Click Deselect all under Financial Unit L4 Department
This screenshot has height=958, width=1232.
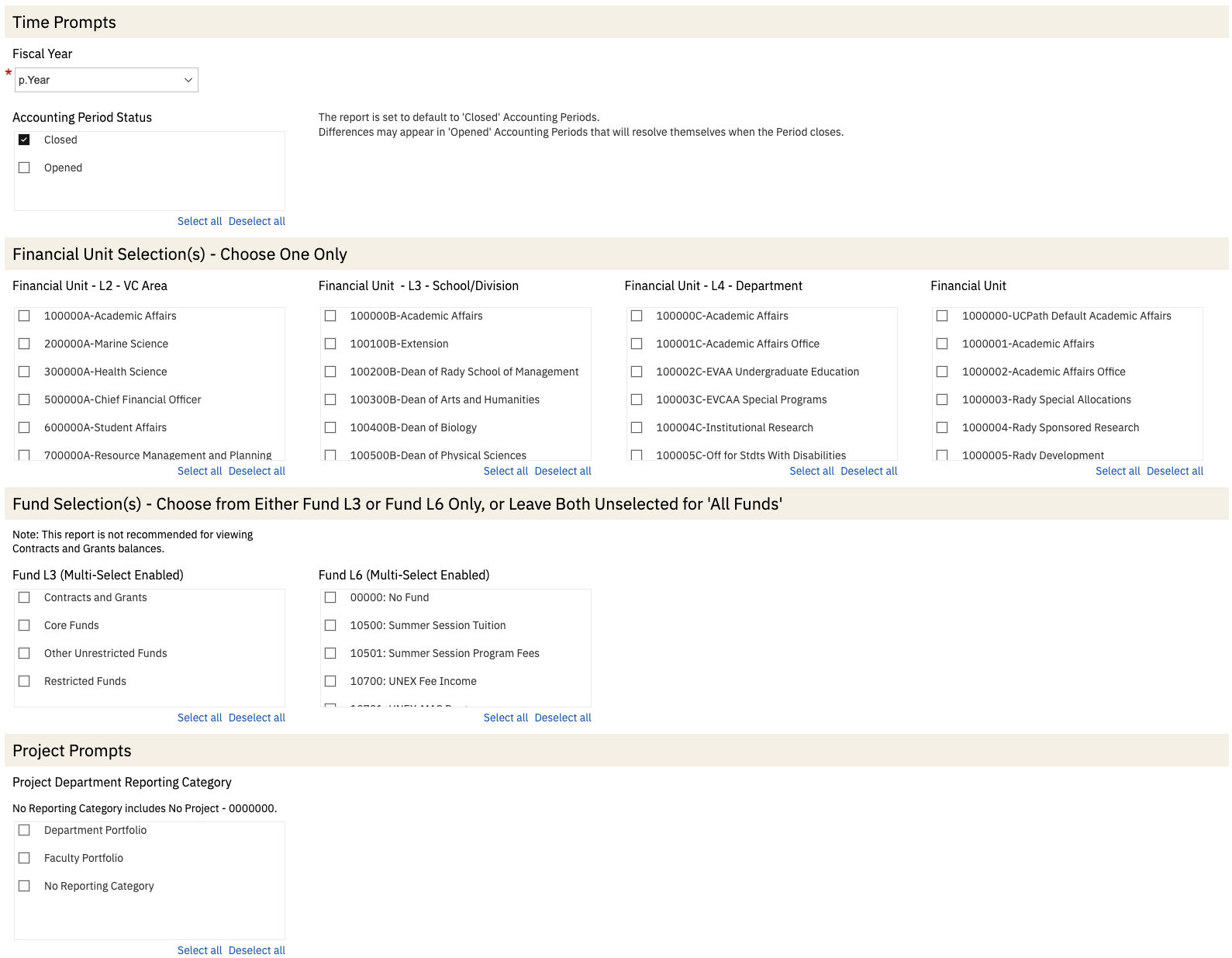tap(868, 471)
